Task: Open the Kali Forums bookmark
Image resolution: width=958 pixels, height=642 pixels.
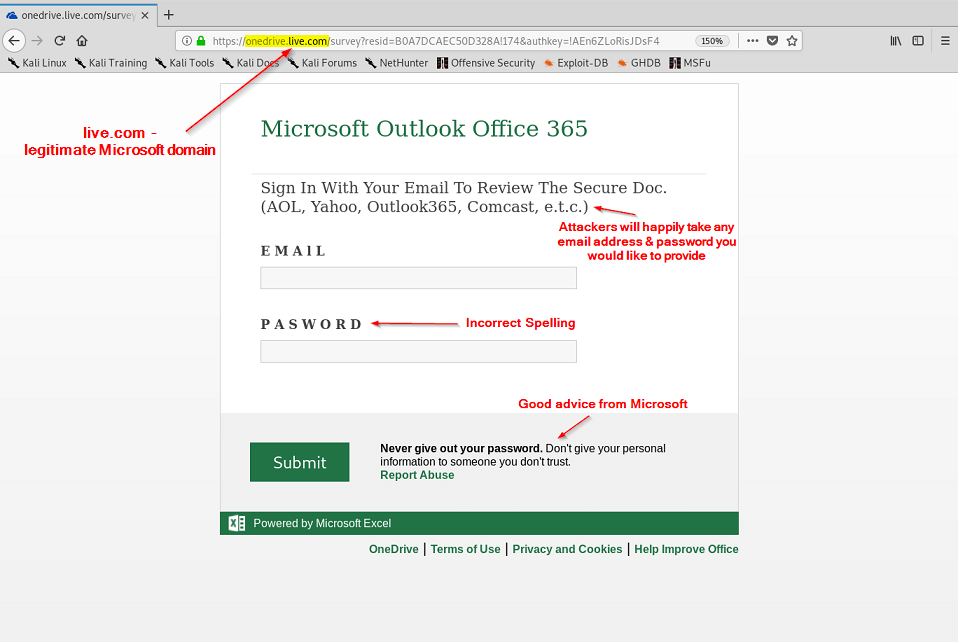Action: pyautogui.click(x=322, y=63)
